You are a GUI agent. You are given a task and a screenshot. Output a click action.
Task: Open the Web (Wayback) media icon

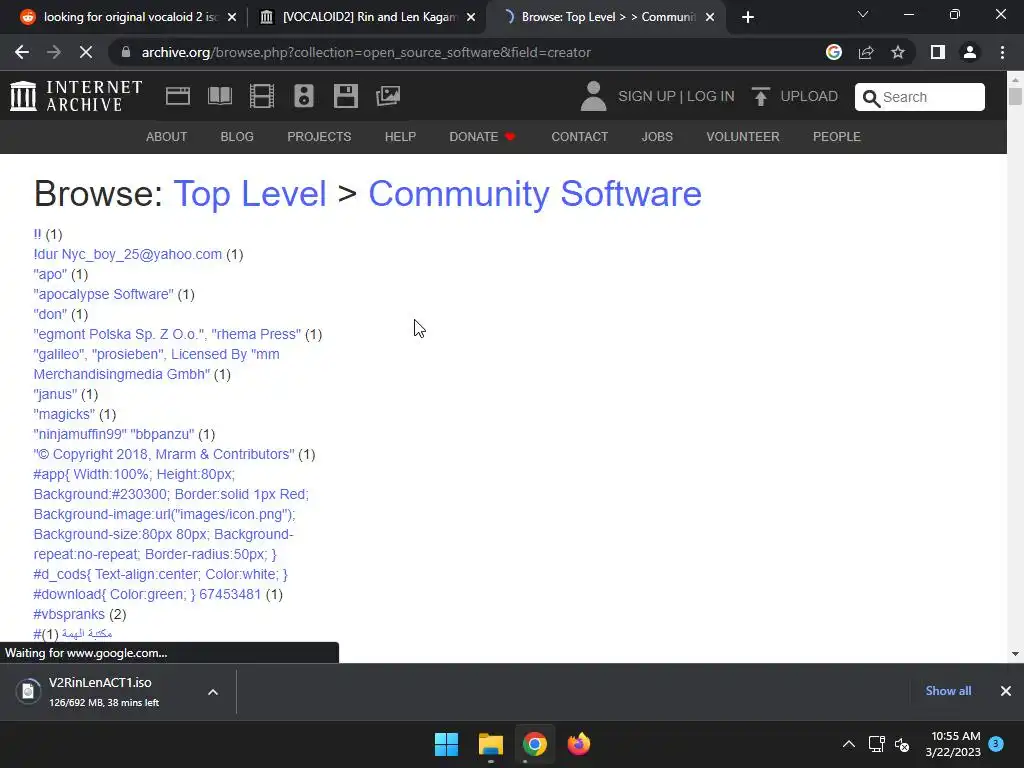pos(178,96)
